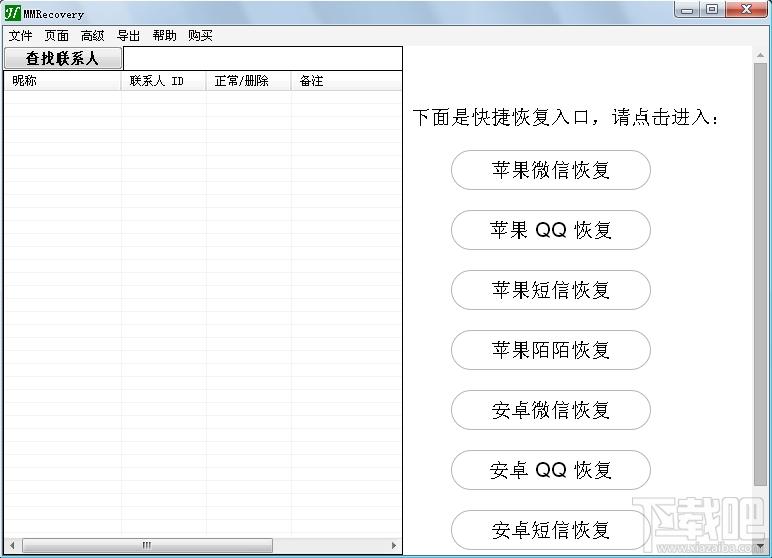Viewport: 772px width, 558px height.
Task: Maximize the MMRecovery window
Action: click(712, 10)
